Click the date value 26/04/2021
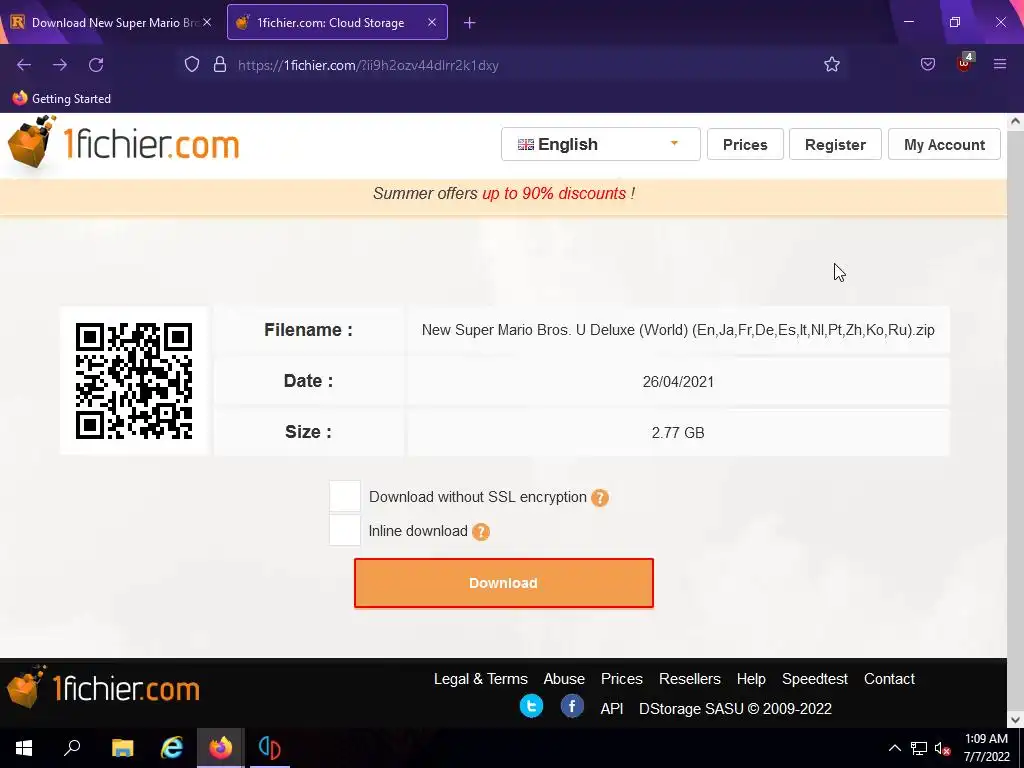1024x768 pixels. point(678,381)
